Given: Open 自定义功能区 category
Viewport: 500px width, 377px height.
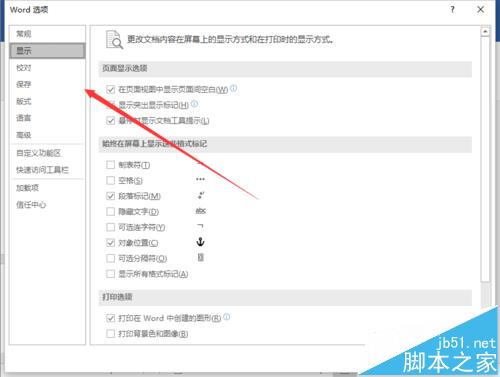Looking at the screenshot, I should click(47, 153).
